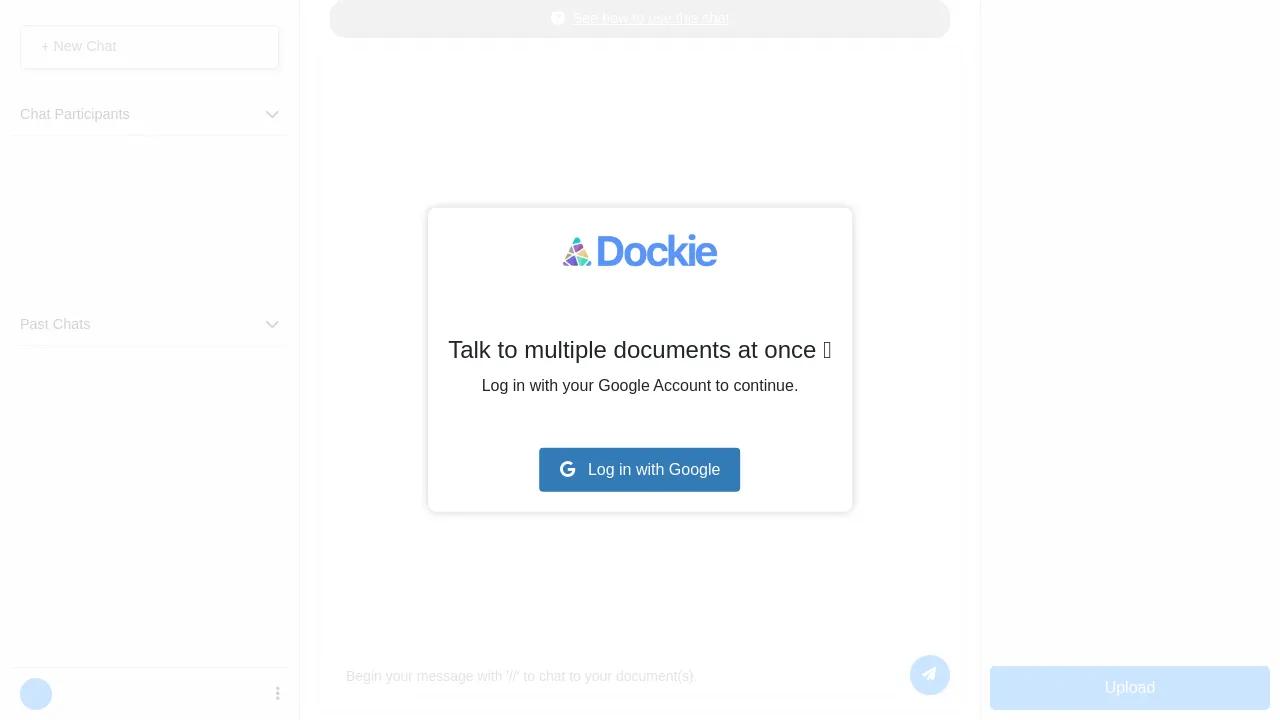The height and width of the screenshot is (720, 1280).
Task: Toggle the Chat Participants section header
Action: coord(150,114)
